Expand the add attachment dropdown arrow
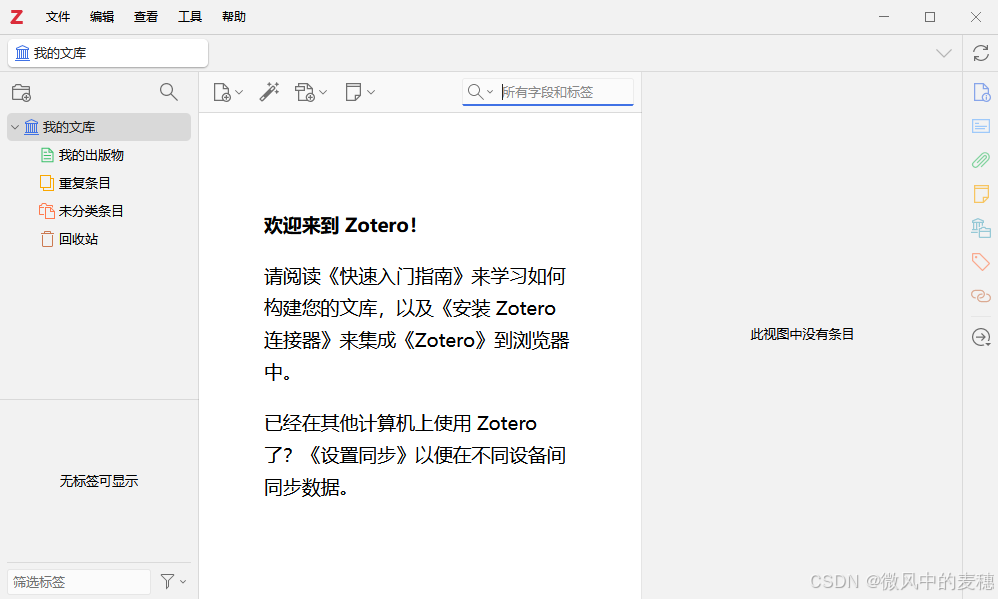Screen dimensions: 998x599 323,92
